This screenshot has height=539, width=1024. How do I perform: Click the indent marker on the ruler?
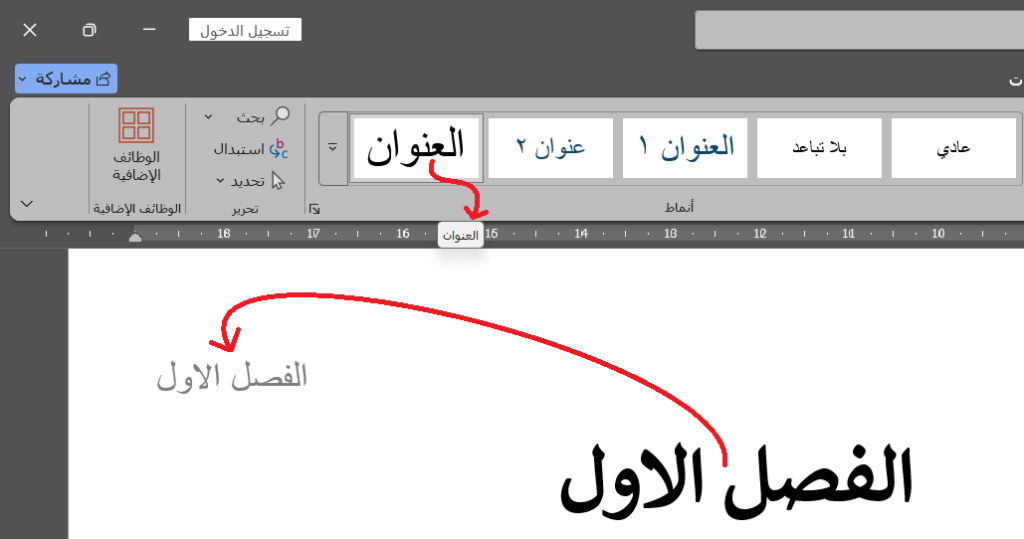135,236
